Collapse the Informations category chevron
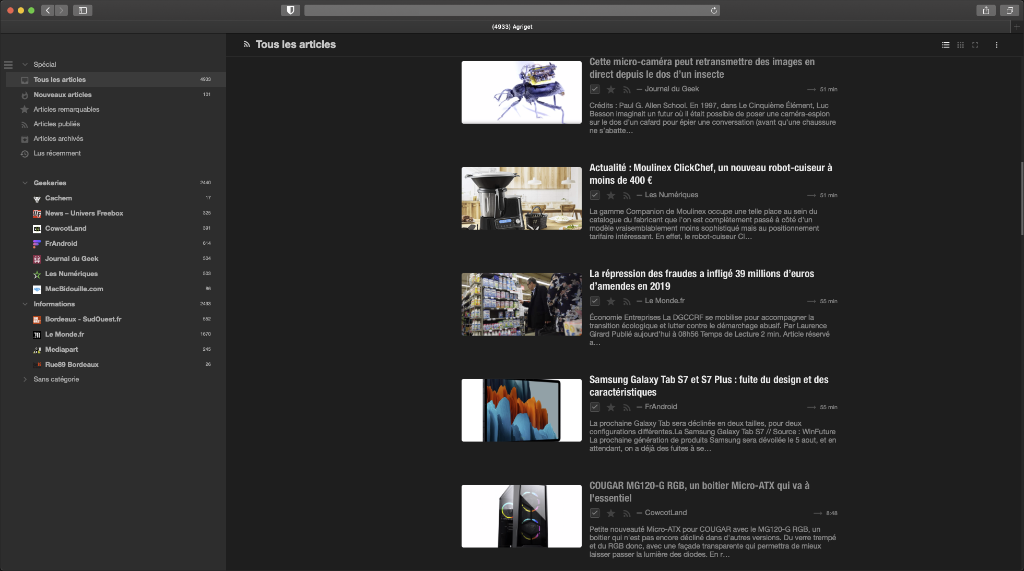 tap(25, 304)
